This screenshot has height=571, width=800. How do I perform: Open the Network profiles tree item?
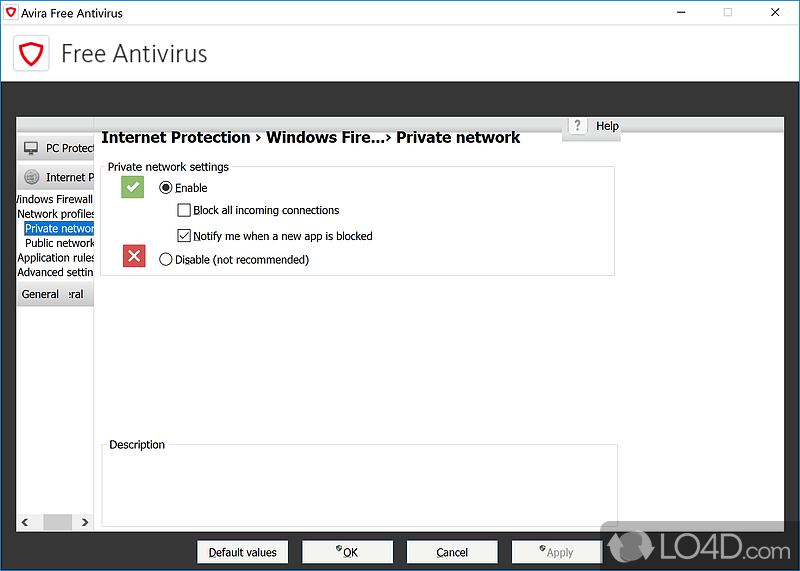pos(56,214)
